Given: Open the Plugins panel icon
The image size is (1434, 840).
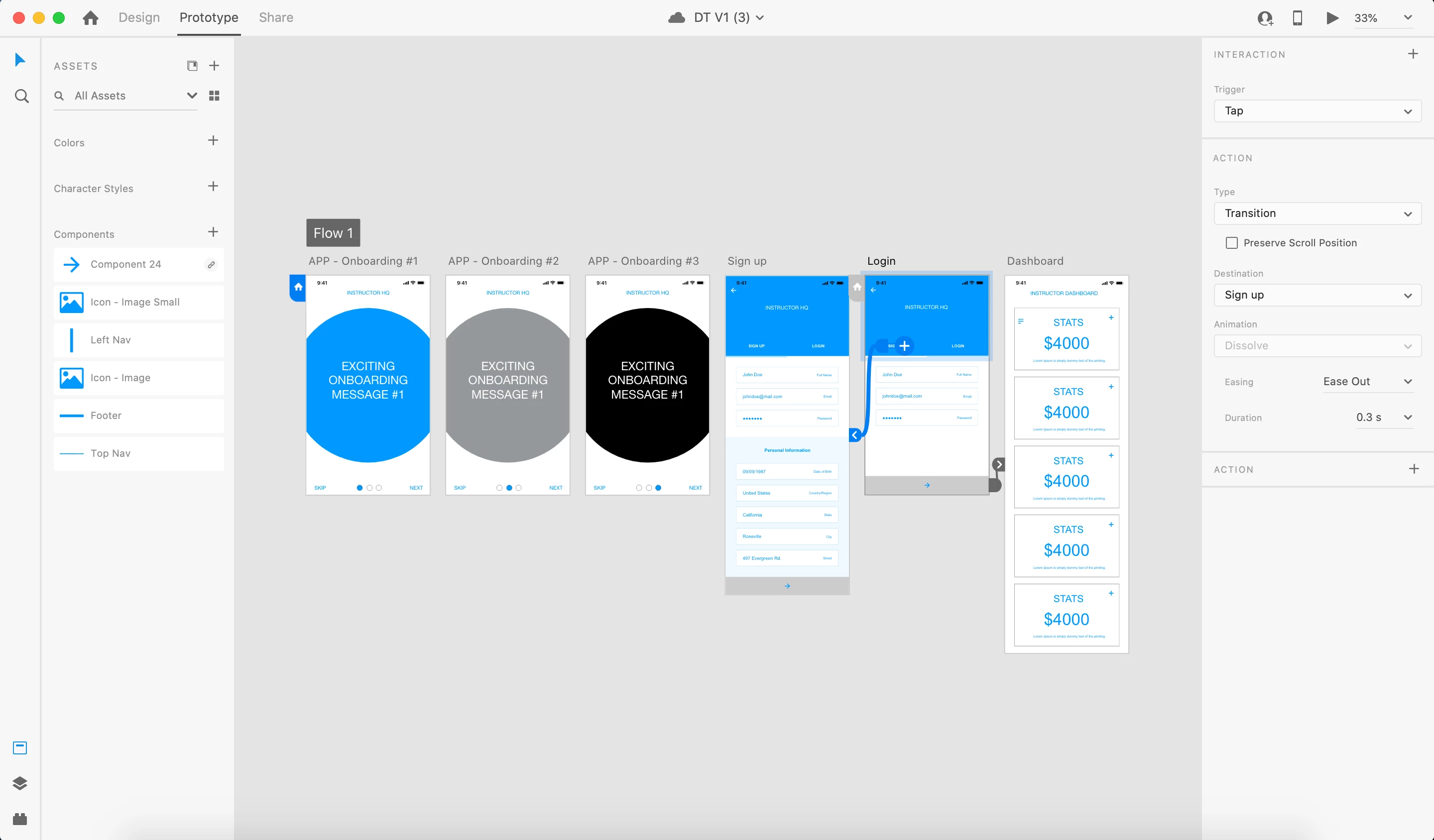Looking at the screenshot, I should [x=20, y=819].
